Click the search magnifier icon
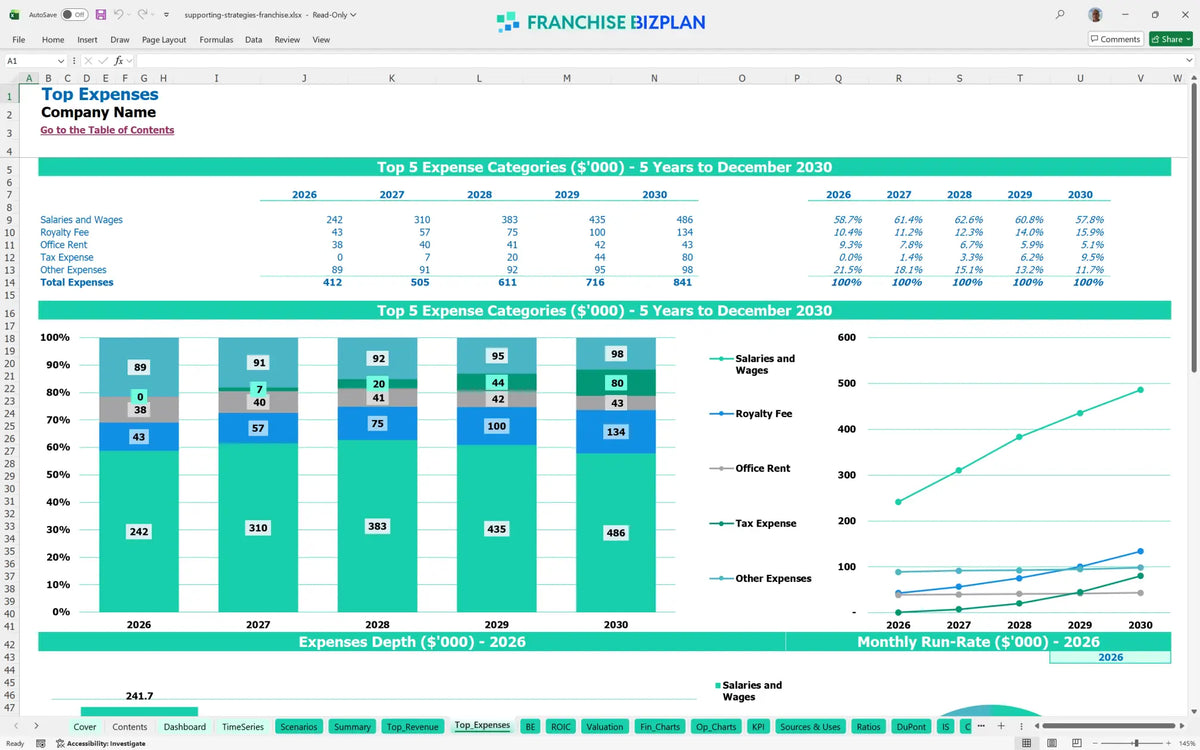 (x=1060, y=15)
